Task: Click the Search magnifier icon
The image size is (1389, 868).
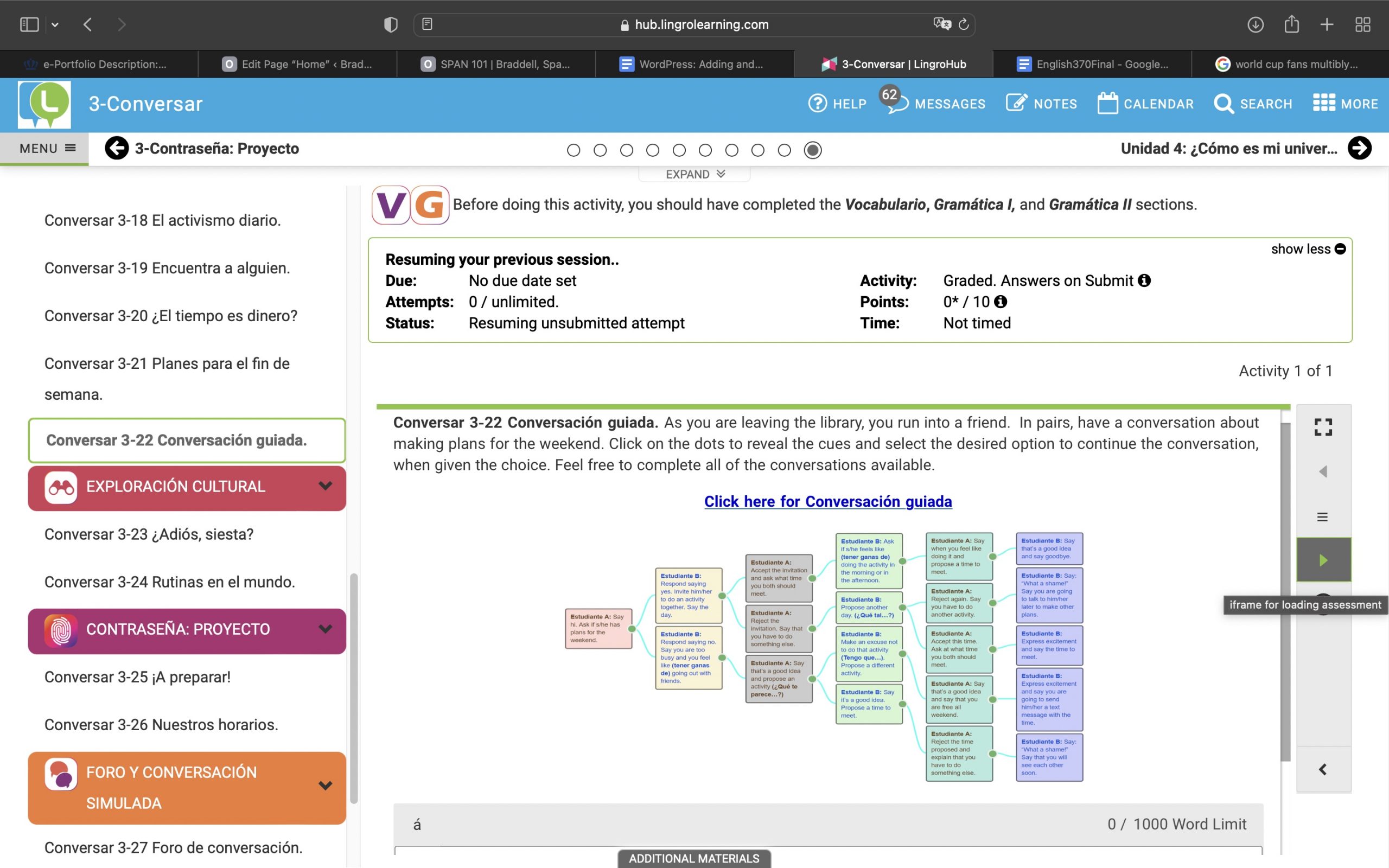Action: pyautogui.click(x=1223, y=104)
